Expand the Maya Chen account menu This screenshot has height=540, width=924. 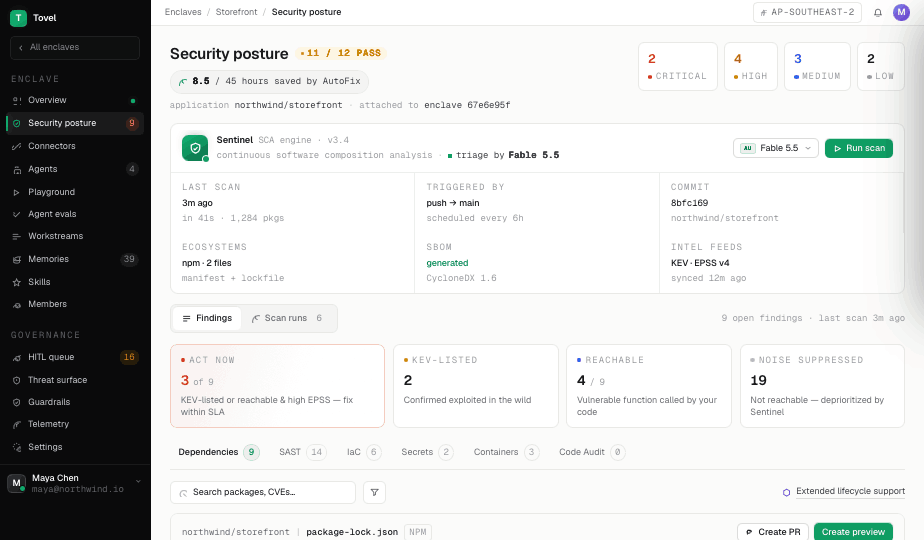(138, 482)
